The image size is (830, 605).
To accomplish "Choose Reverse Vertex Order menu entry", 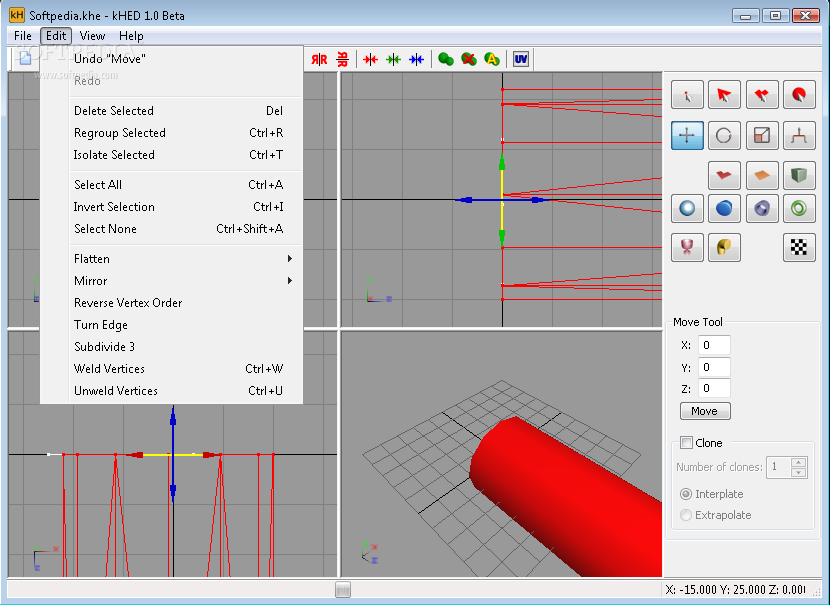I will point(183,303).
